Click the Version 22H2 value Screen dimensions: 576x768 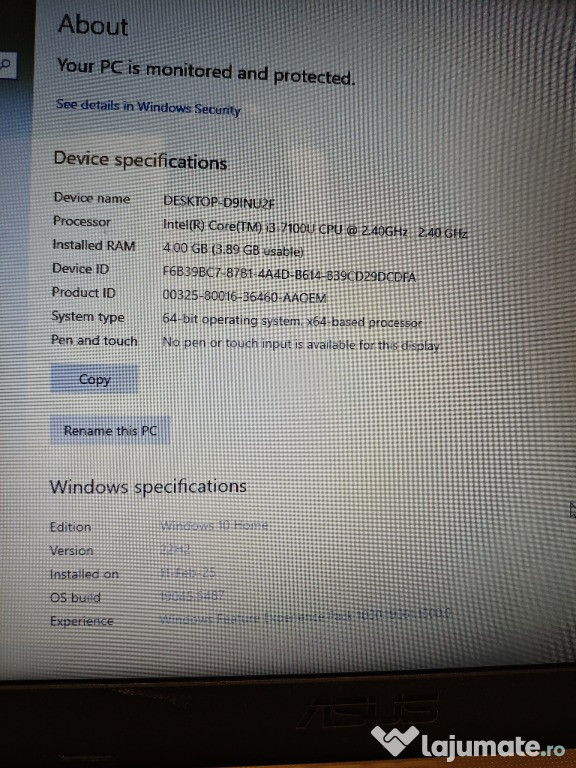click(175, 550)
